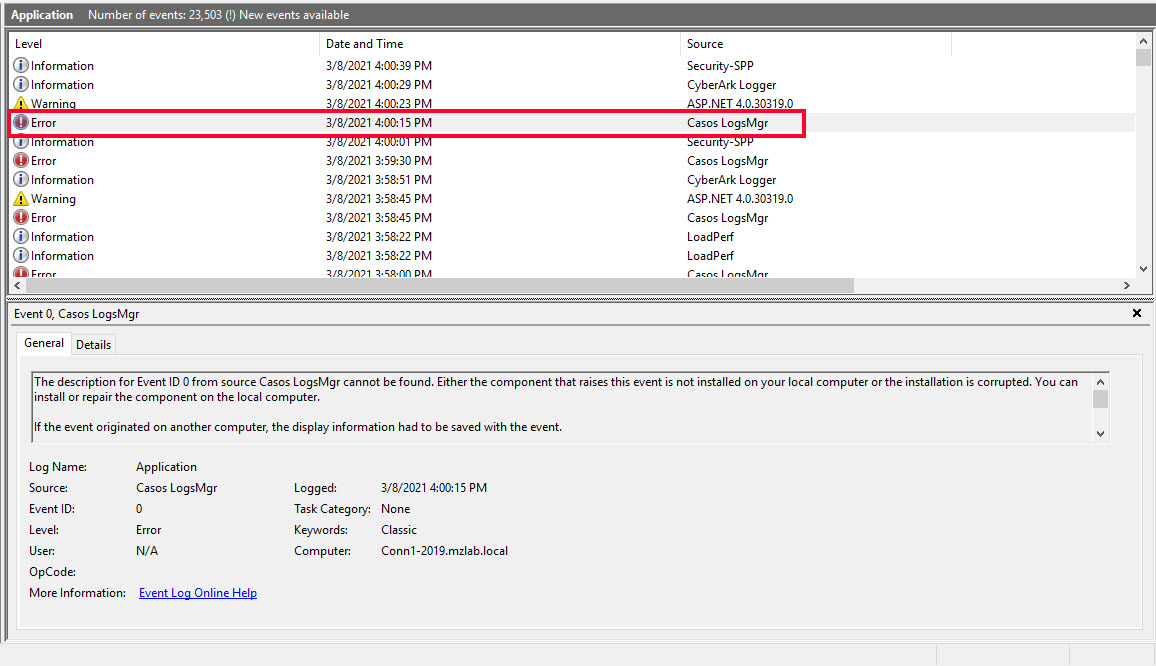Close the event preview pane
Screen dimensions: 1156x666
(1136, 313)
